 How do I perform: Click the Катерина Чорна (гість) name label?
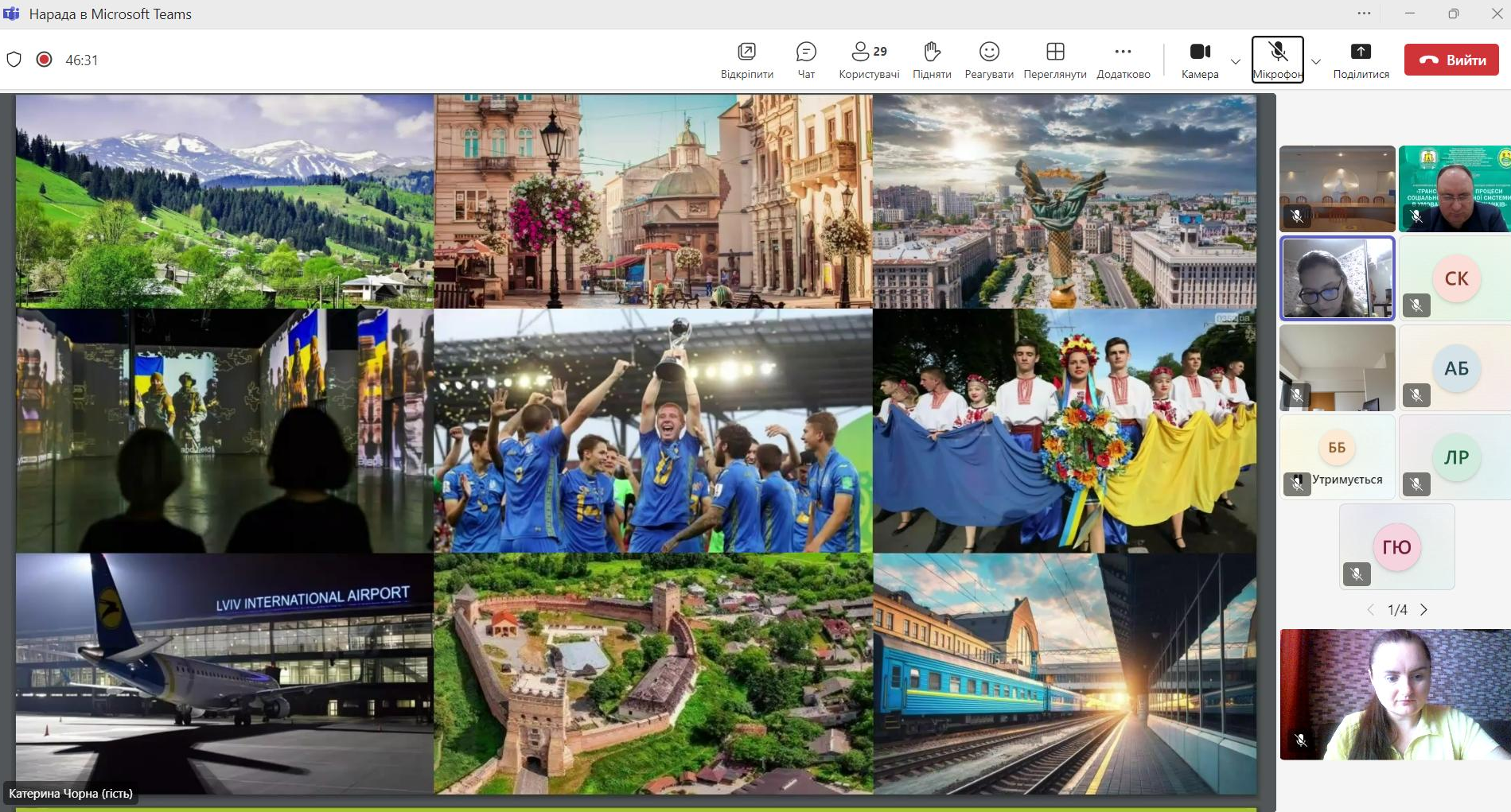click(x=71, y=794)
